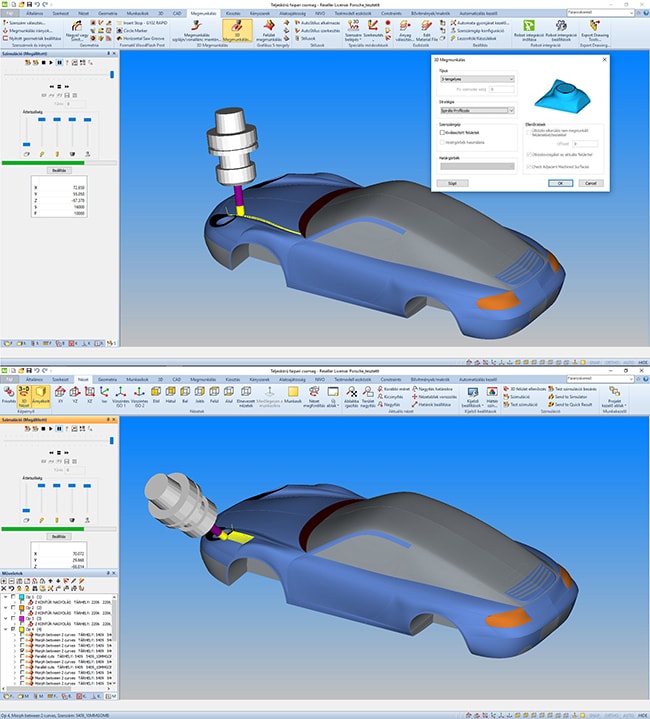Click Beállítás button in top window simulation panel

coord(59,170)
